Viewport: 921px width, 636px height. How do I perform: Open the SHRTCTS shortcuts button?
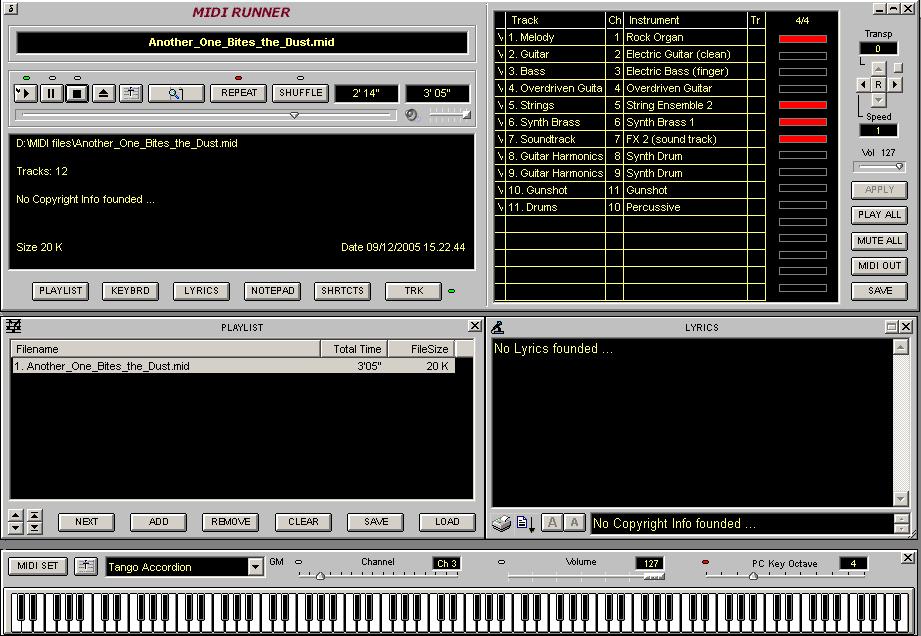(342, 291)
